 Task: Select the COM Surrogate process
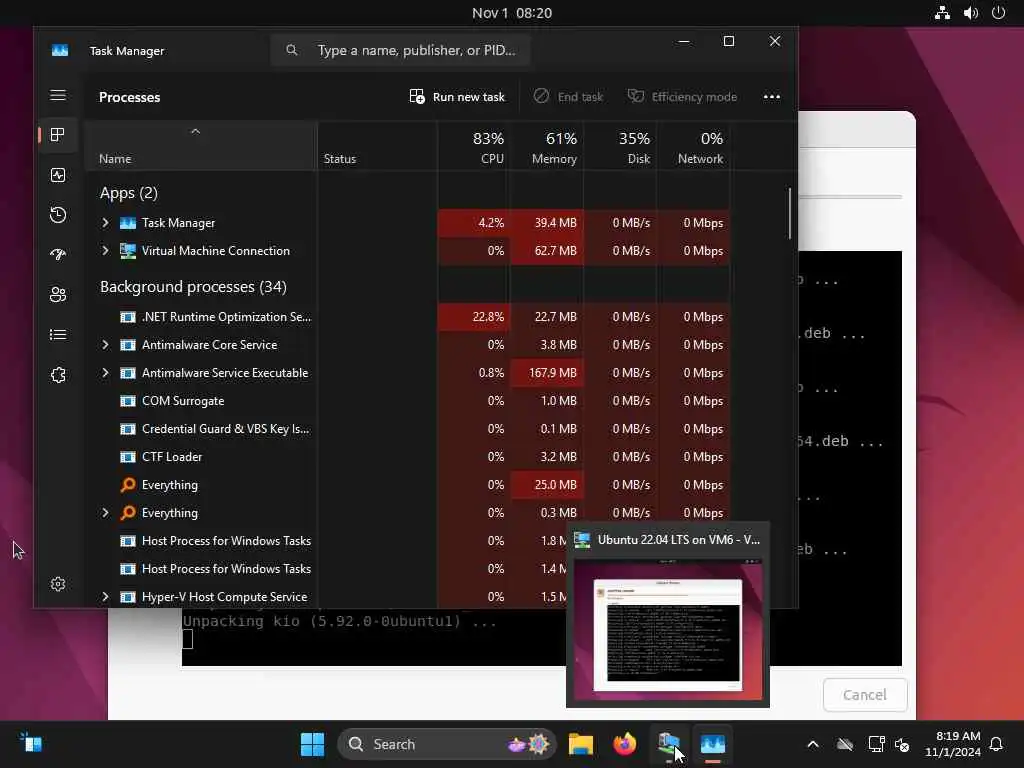tap(408, 401)
